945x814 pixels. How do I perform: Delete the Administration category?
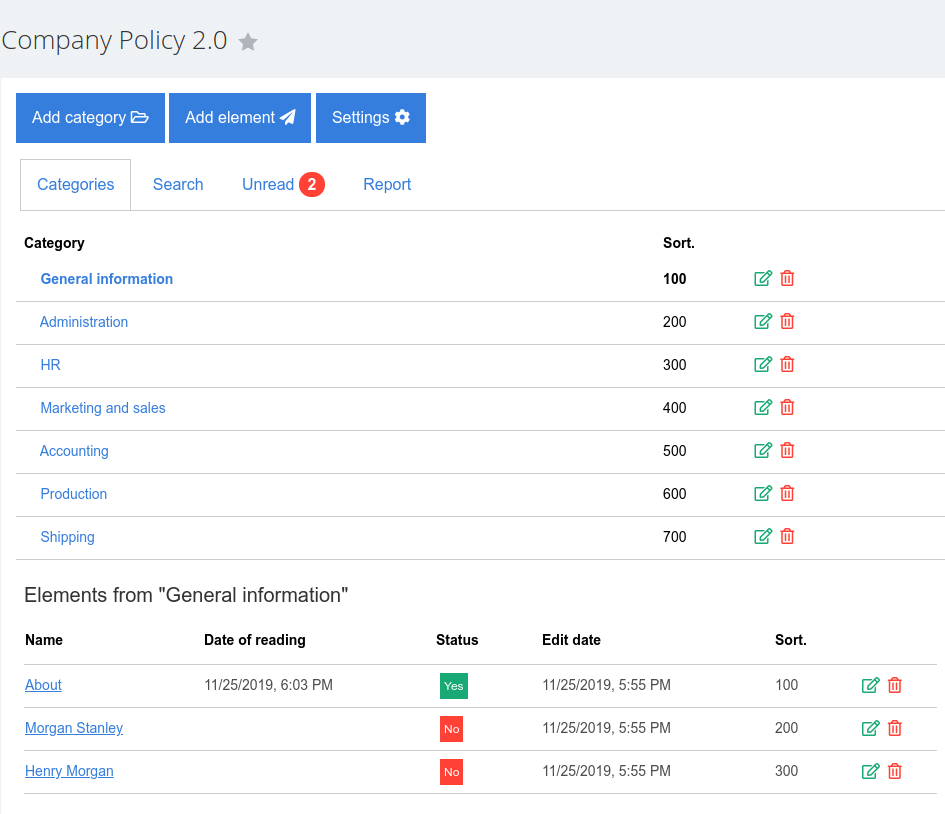coord(787,321)
